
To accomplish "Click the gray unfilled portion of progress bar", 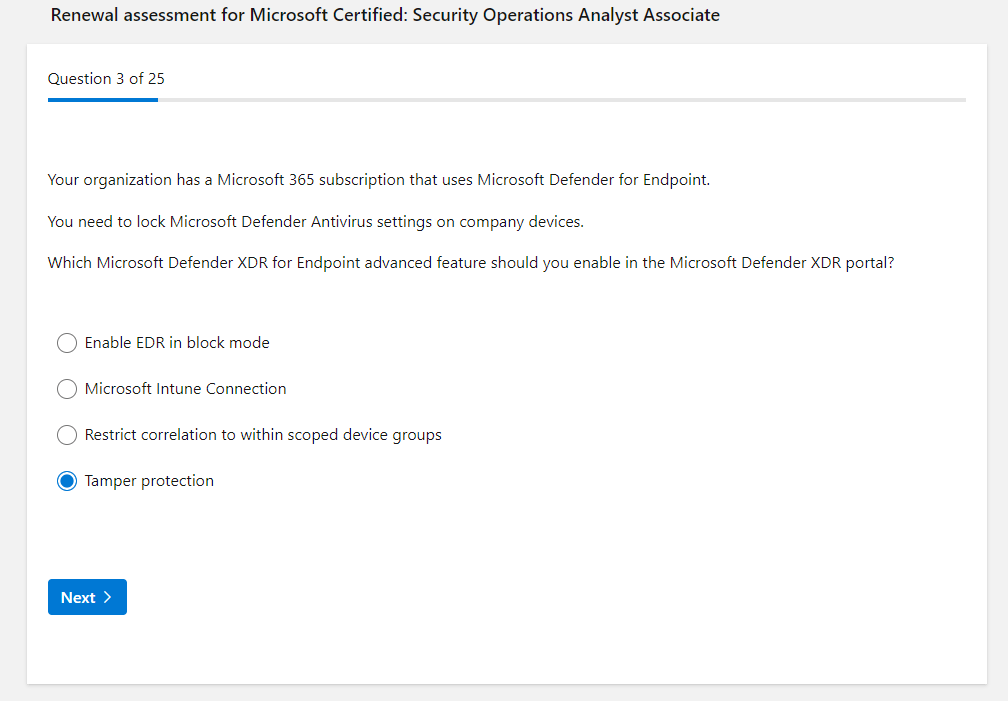I will [560, 100].
